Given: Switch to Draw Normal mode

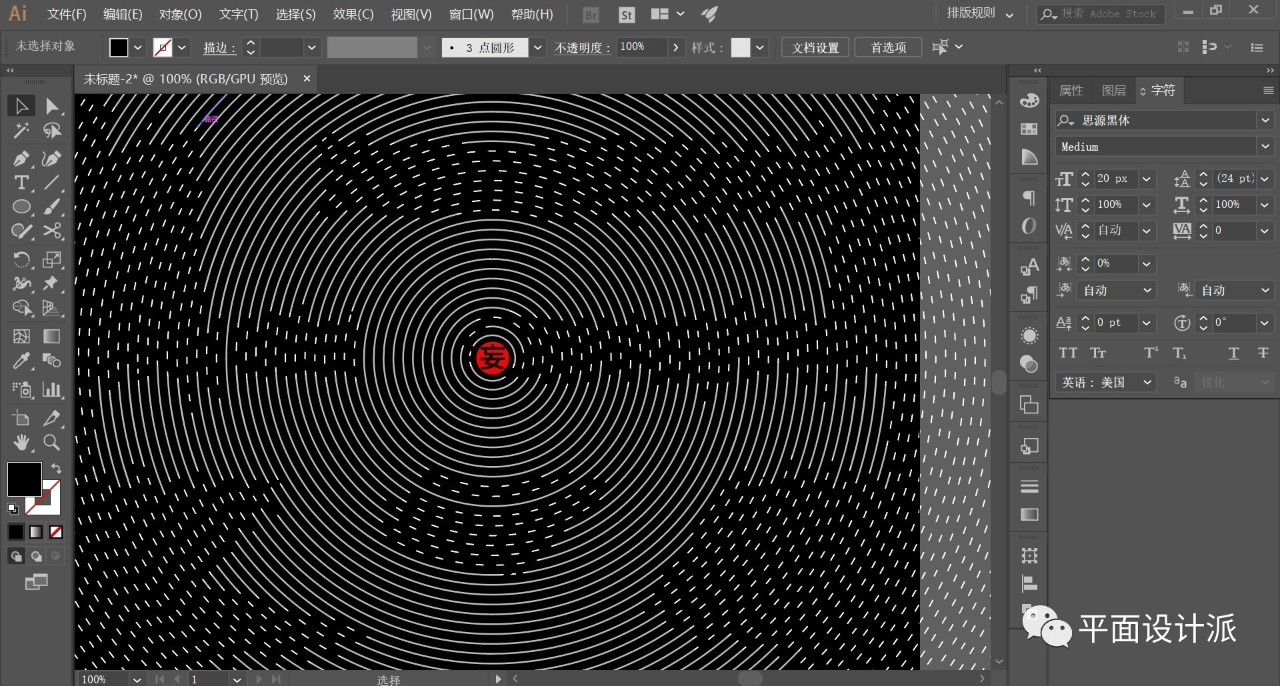Looking at the screenshot, I should (x=16, y=556).
